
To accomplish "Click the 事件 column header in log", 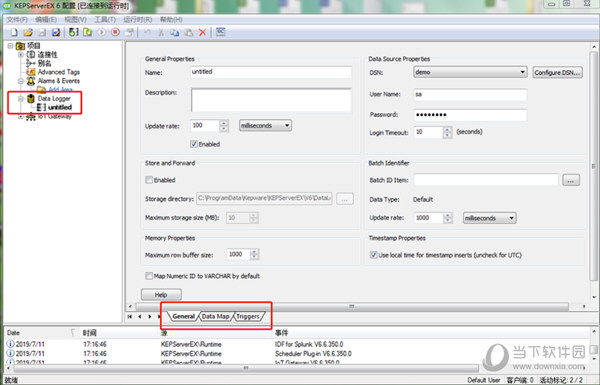I will (429, 333).
